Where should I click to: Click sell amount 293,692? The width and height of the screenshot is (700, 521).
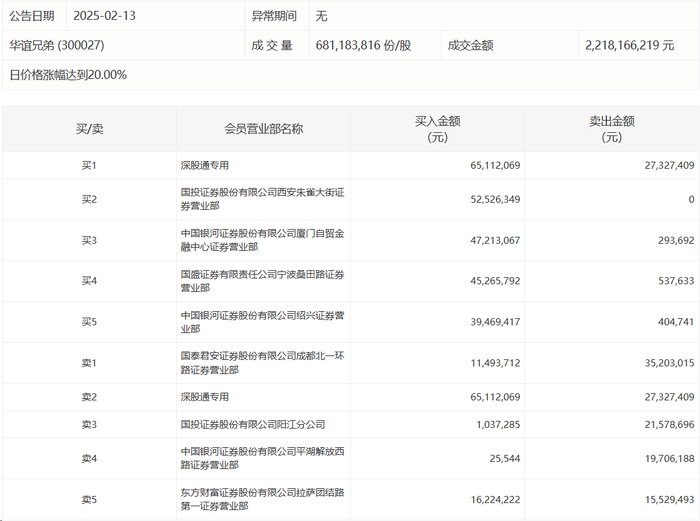pos(676,240)
